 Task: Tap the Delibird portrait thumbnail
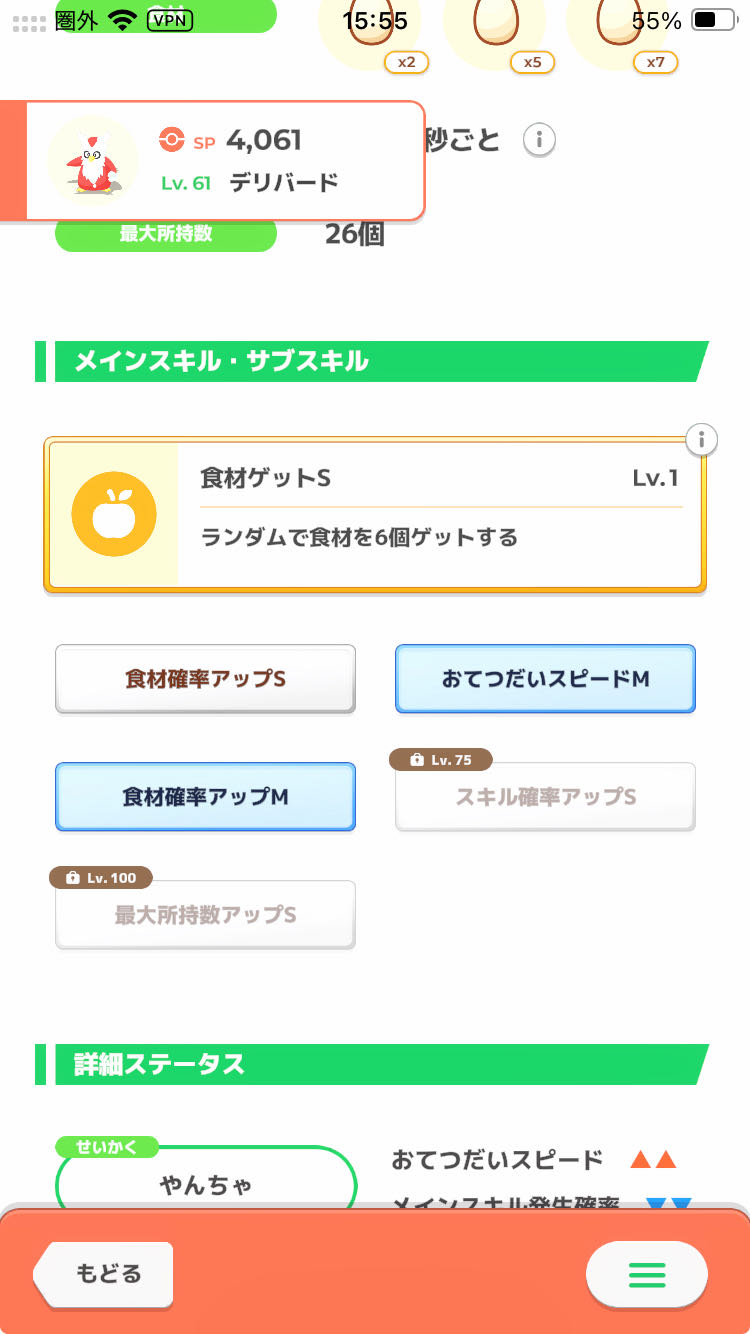(x=91, y=158)
